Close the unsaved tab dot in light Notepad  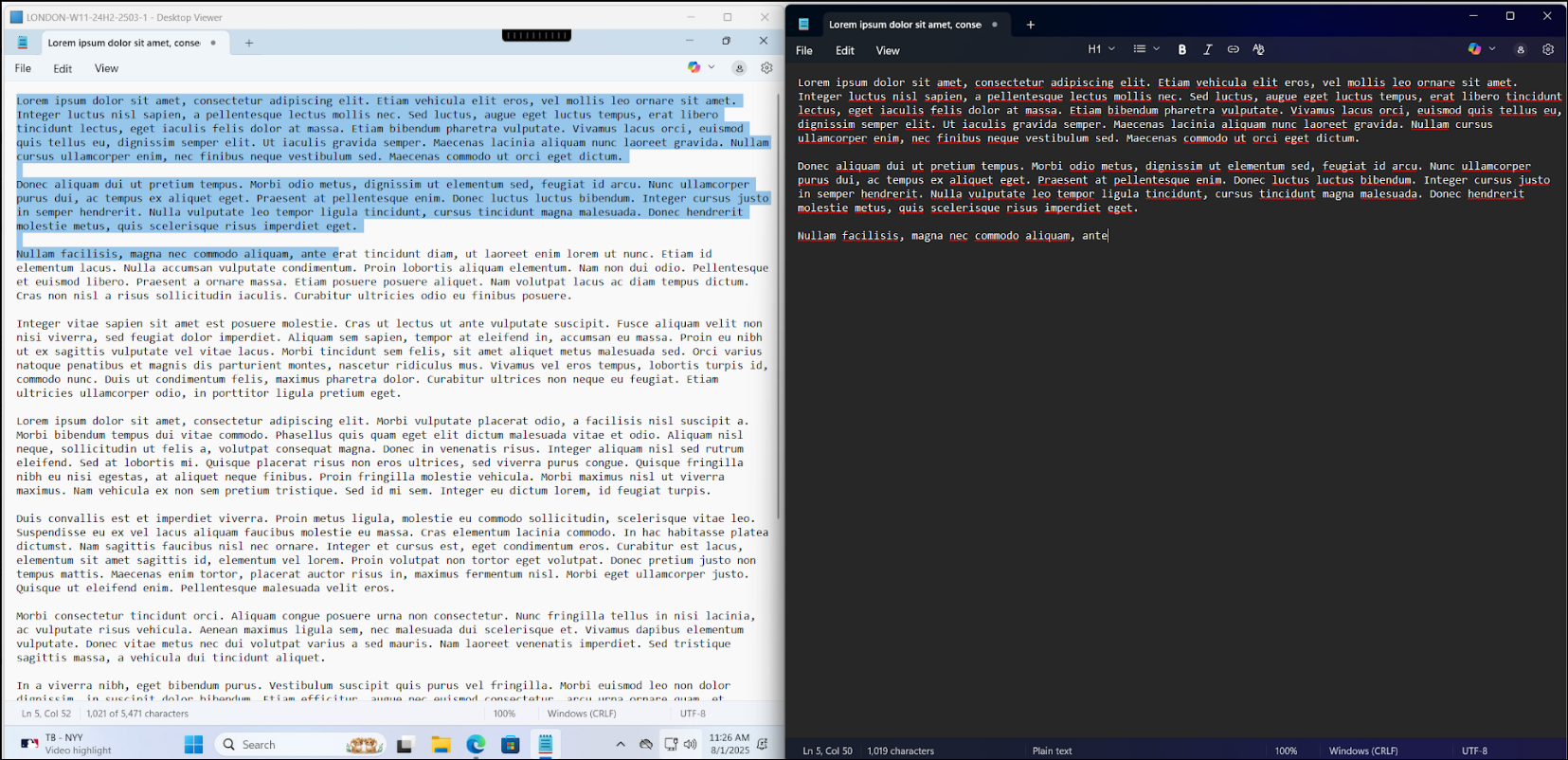click(213, 43)
